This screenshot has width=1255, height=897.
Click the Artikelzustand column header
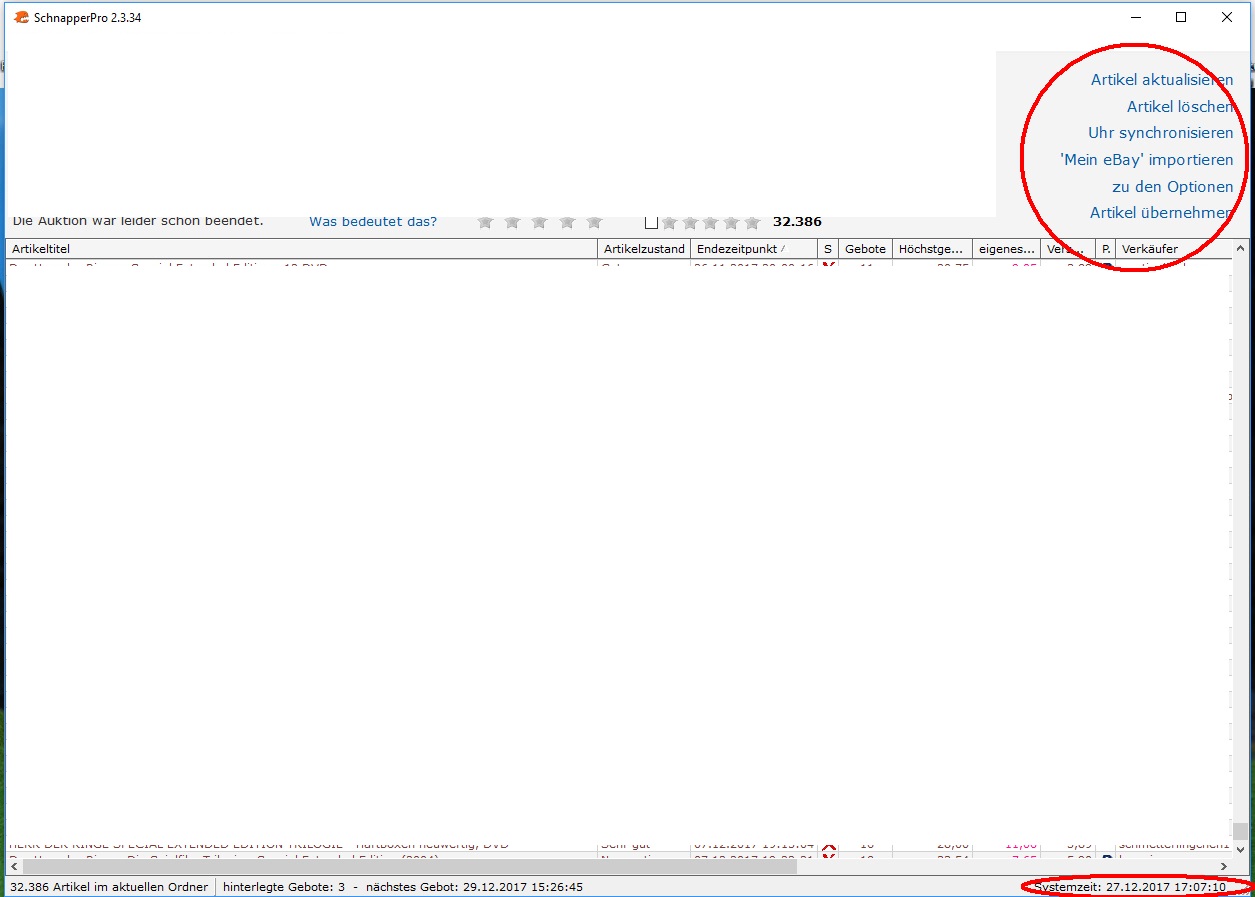644,249
